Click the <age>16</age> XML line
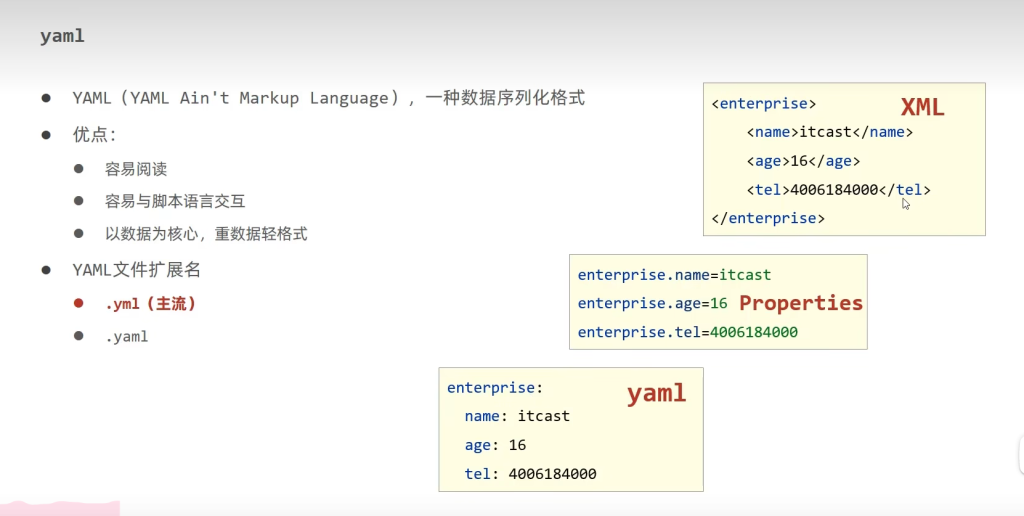Image resolution: width=1024 pixels, height=516 pixels. 803,161
